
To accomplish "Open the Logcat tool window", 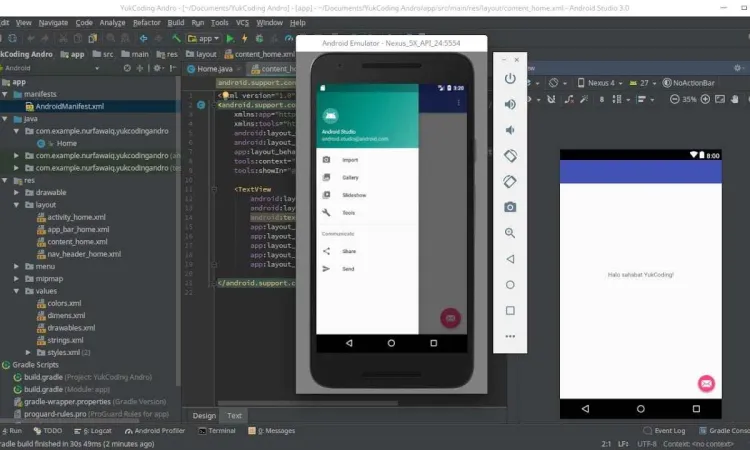I will pos(93,431).
